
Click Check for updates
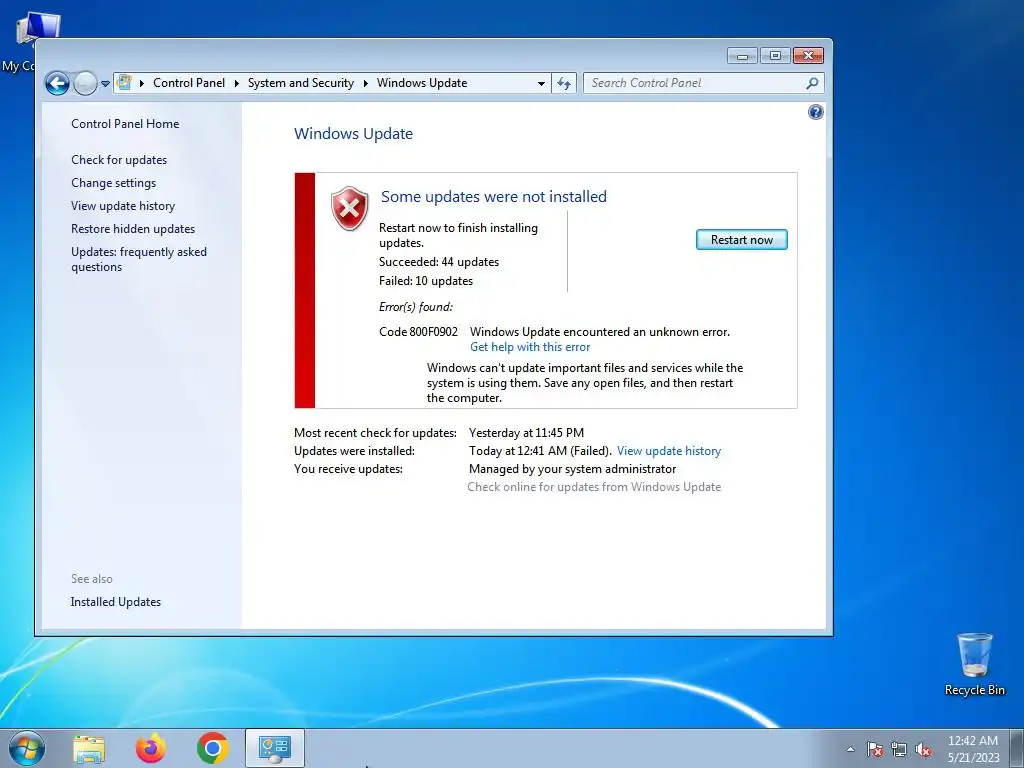(x=119, y=160)
